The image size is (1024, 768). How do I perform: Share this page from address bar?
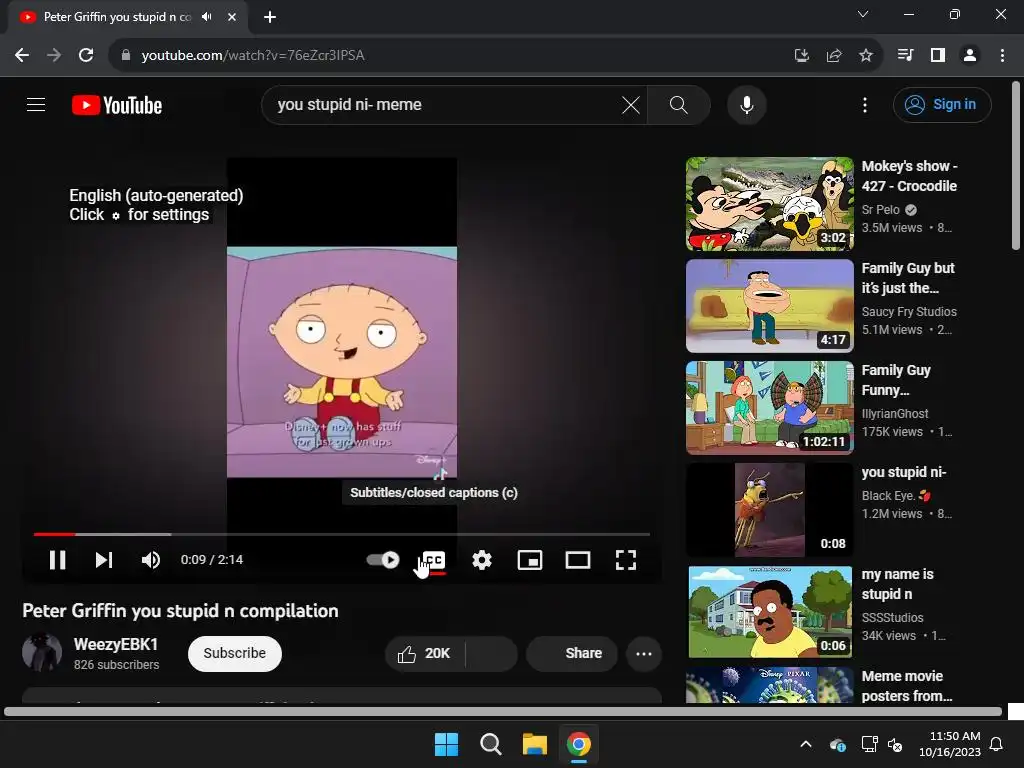click(833, 56)
